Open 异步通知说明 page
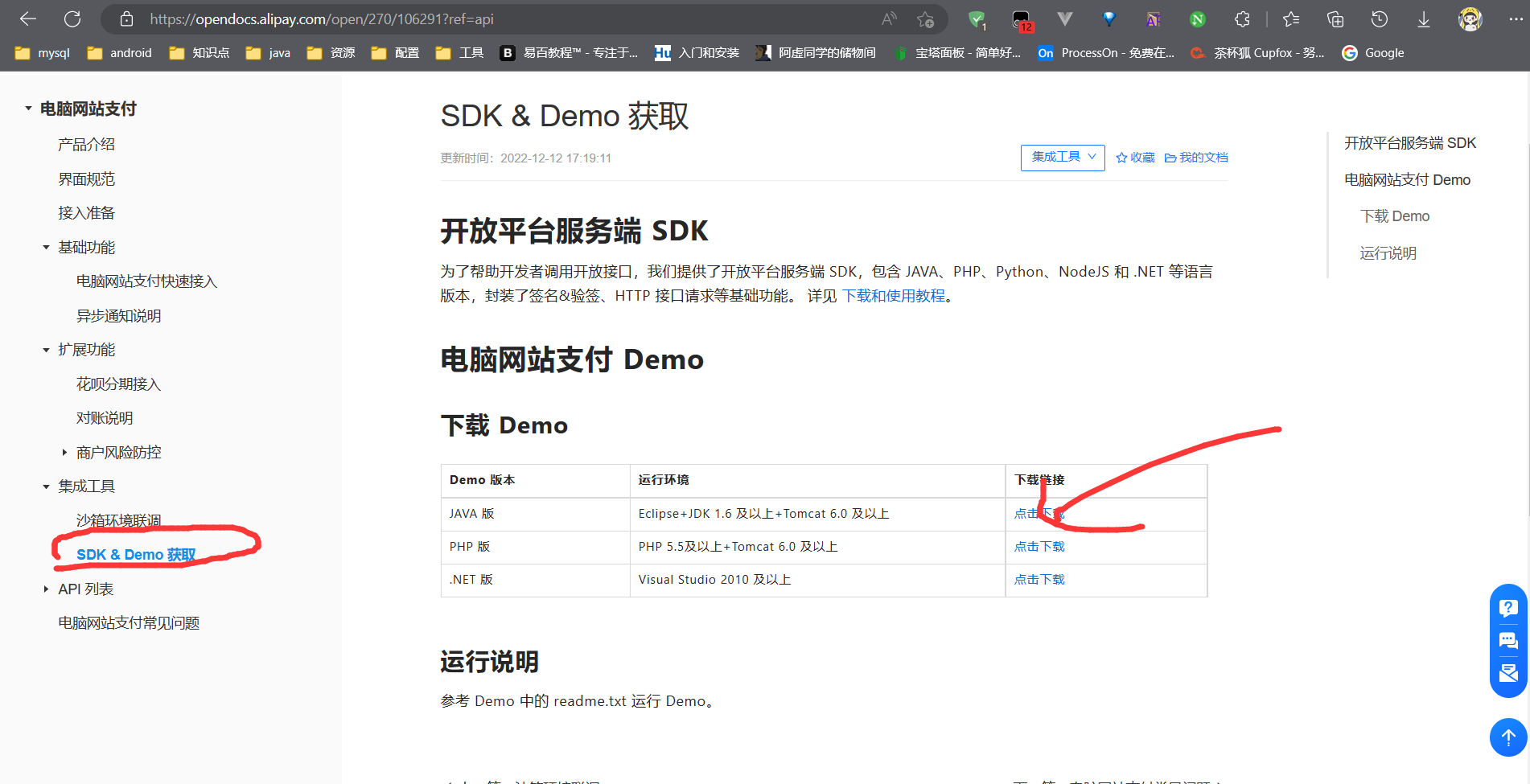The width and height of the screenshot is (1530, 784). (118, 316)
